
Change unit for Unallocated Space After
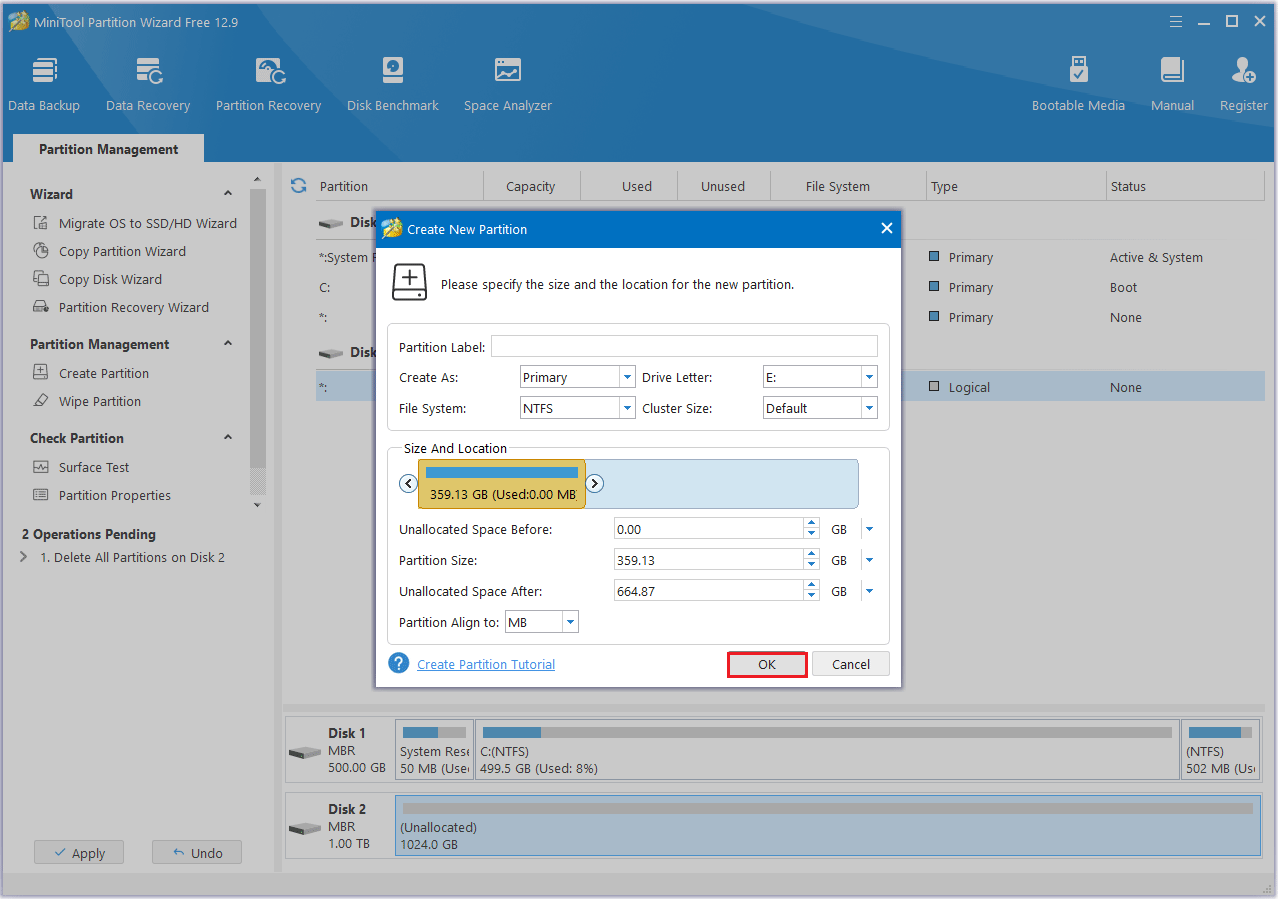(x=869, y=591)
